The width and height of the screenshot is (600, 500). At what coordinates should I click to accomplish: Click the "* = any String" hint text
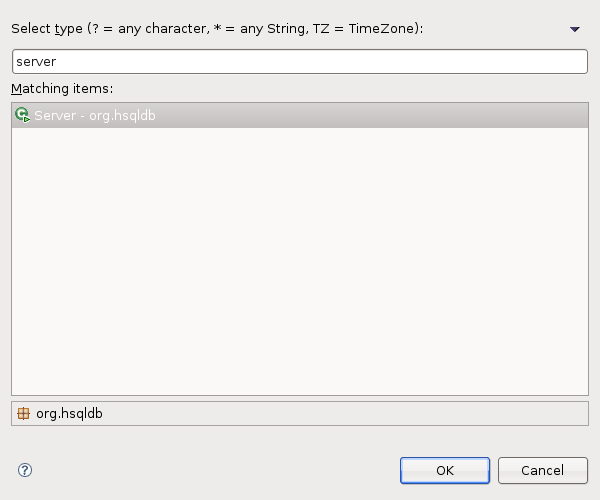pyautogui.click(x=282, y=29)
